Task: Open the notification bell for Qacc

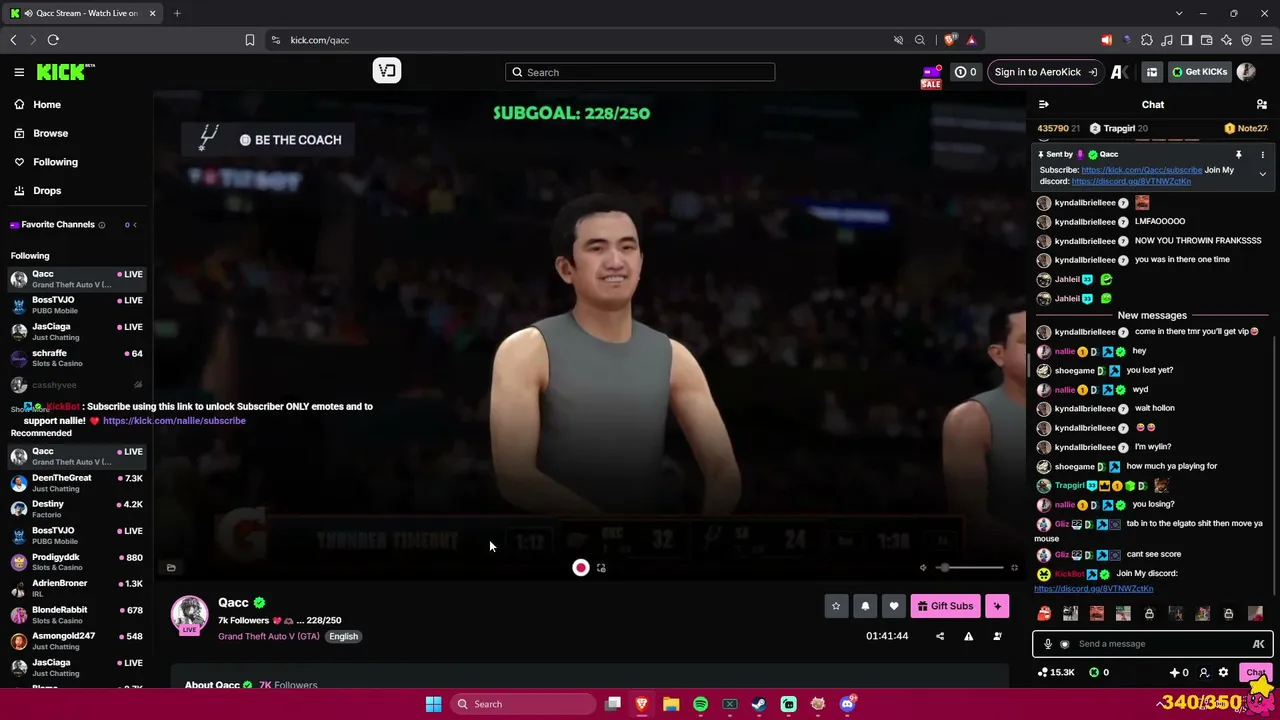Action: point(865,606)
